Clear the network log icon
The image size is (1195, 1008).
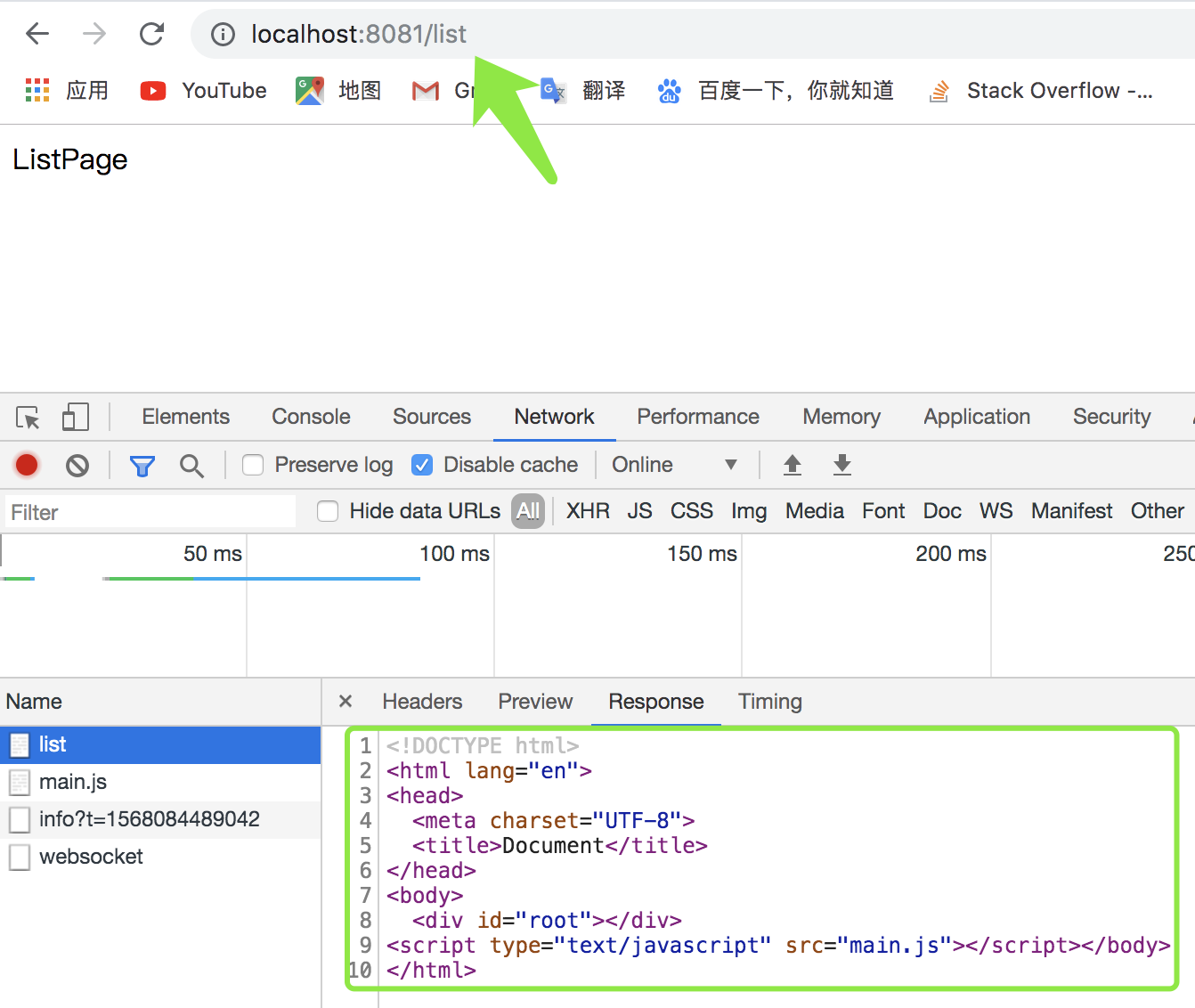(77, 465)
